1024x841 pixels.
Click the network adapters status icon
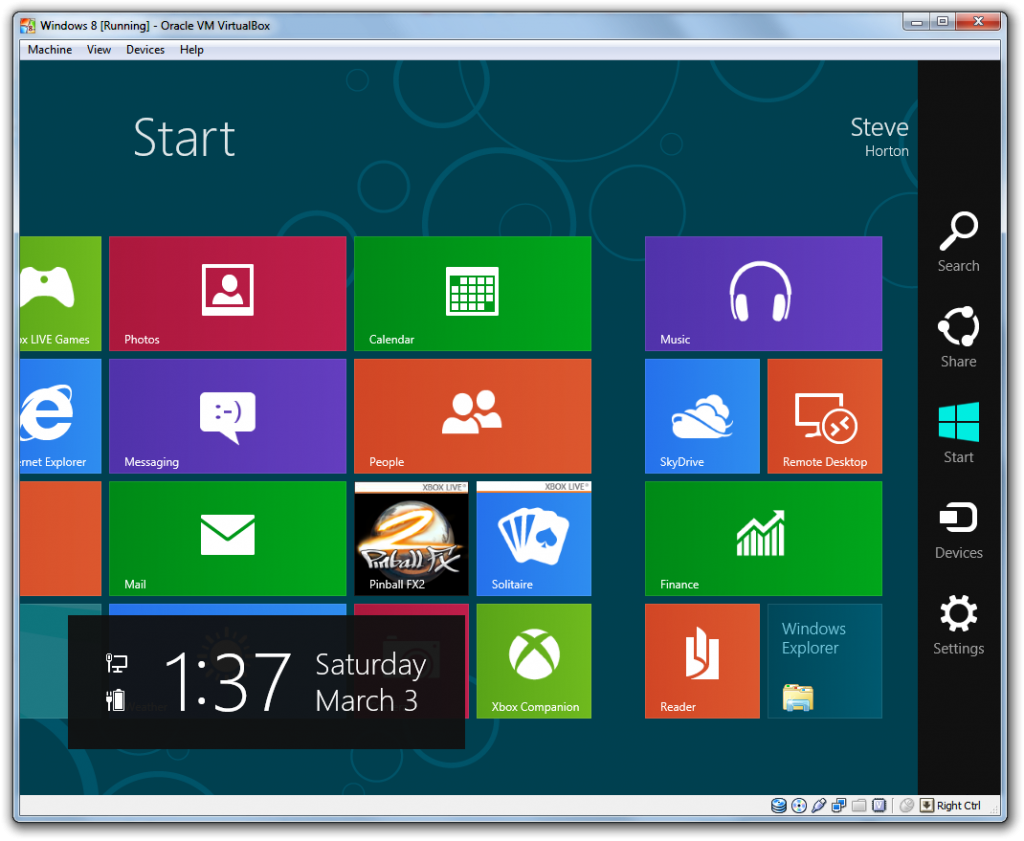click(x=839, y=805)
